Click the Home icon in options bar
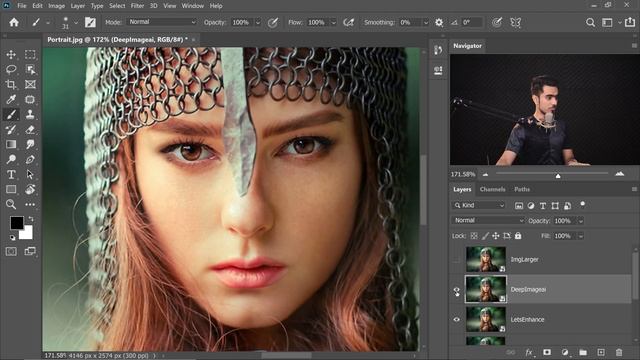The height and width of the screenshot is (360, 640). (14, 22)
